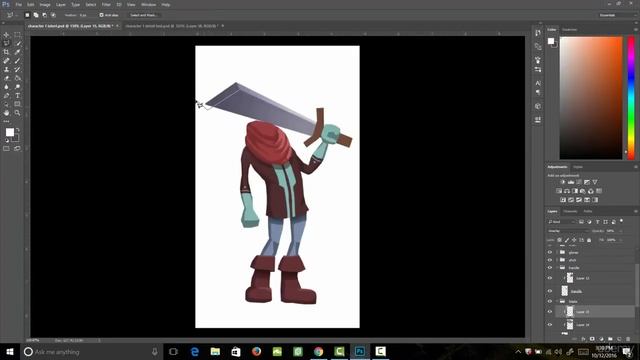Click Subtract from selection icon in options bar
Screen dimensions: 640x360
point(44,15)
